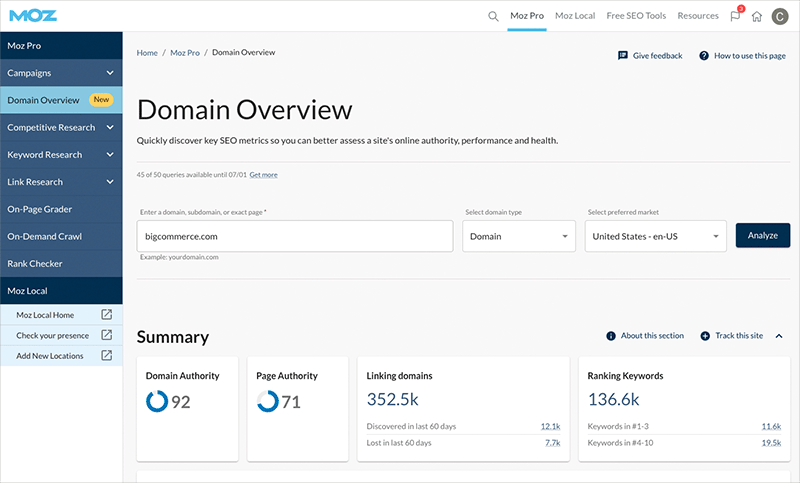
Task: Collapse the Summary section chevron
Action: (x=779, y=336)
